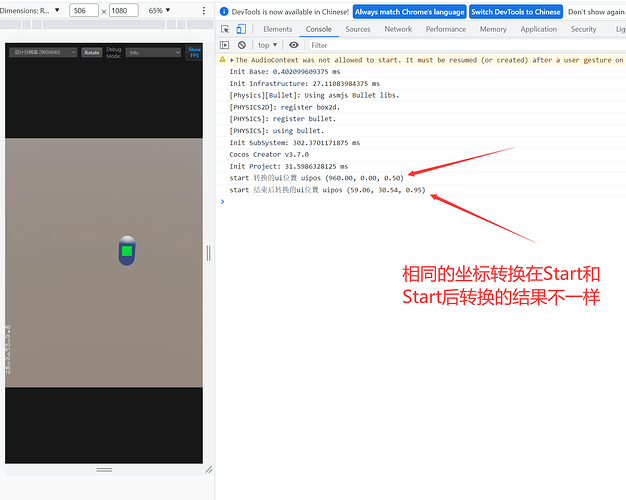Image resolution: width=626 pixels, height=500 pixels.
Task: Click Always match Chrome's language button
Action: pyautogui.click(x=410, y=12)
